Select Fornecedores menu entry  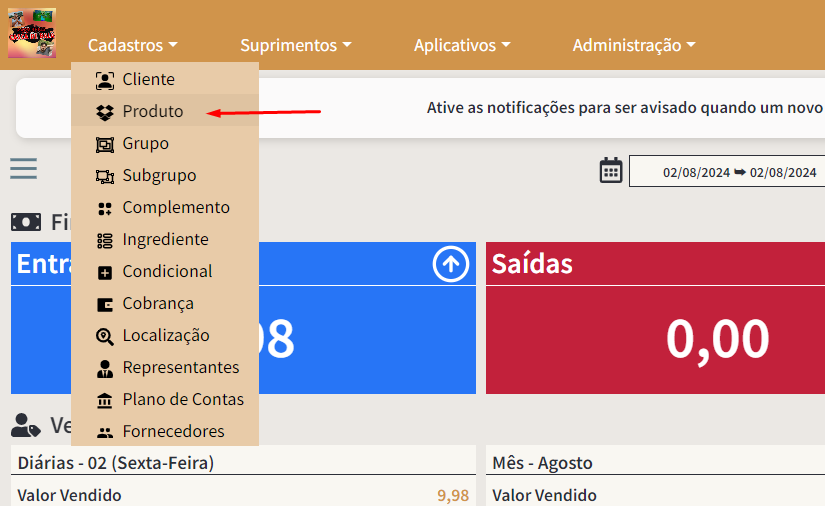[x=173, y=432]
